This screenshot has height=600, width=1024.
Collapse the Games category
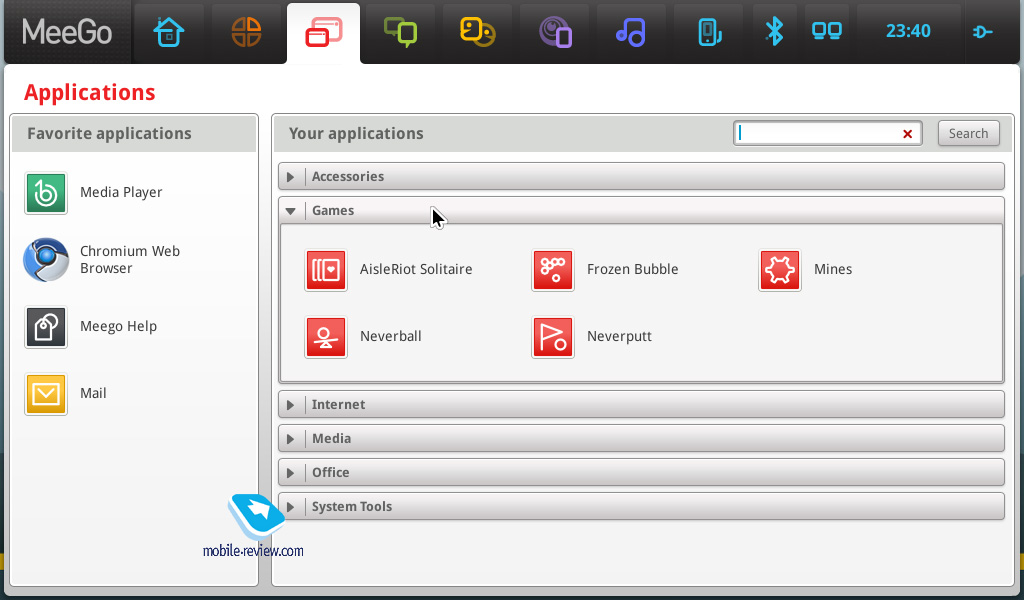coord(641,210)
